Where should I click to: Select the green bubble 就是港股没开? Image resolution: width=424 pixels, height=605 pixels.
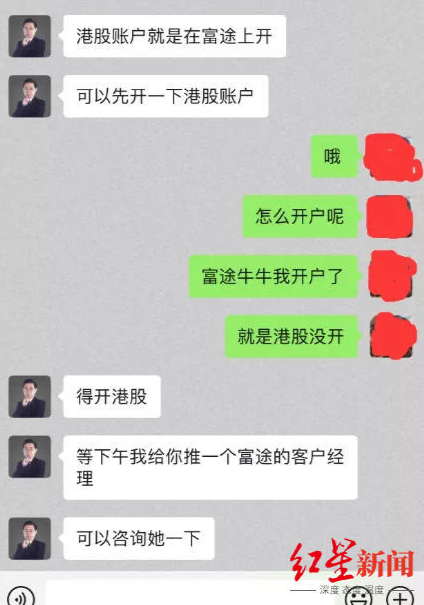pos(291,336)
